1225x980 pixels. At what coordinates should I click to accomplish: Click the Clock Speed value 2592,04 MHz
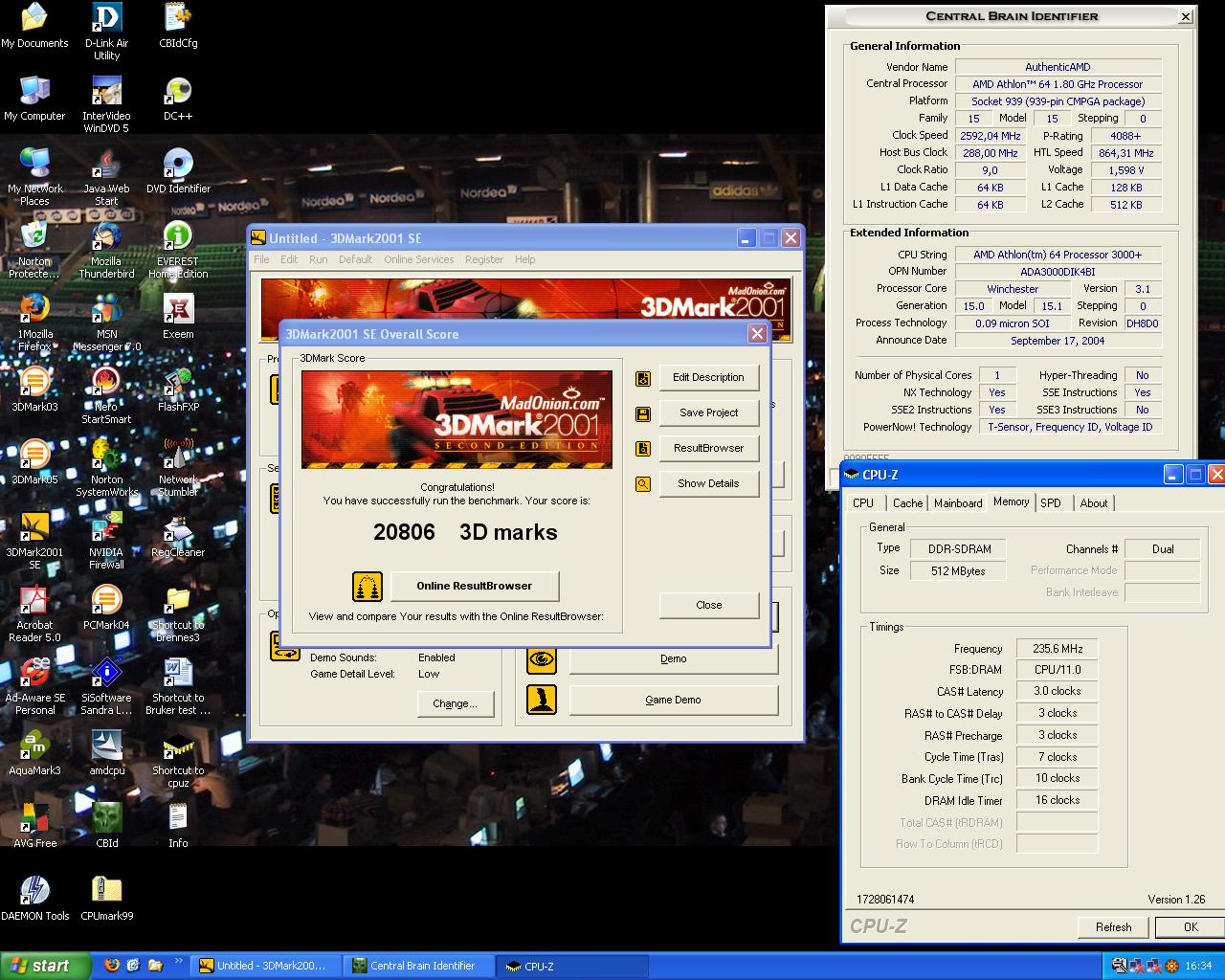click(x=990, y=136)
